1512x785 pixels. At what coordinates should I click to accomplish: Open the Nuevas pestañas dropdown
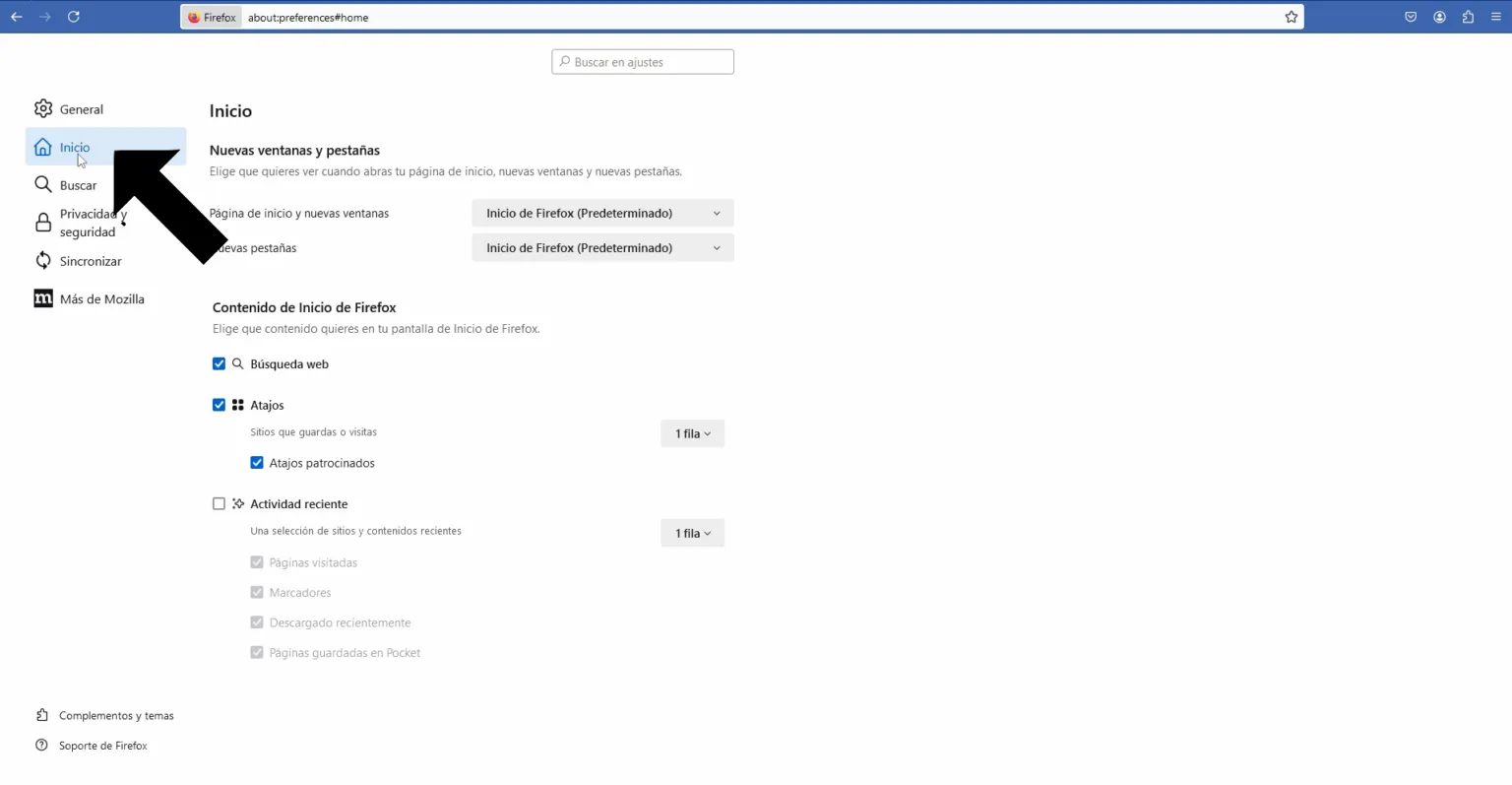pos(602,247)
